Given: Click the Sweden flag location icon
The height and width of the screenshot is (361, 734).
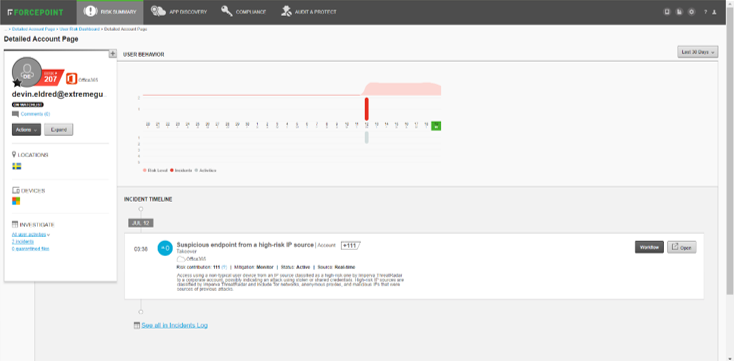Looking at the screenshot, I should (16, 166).
